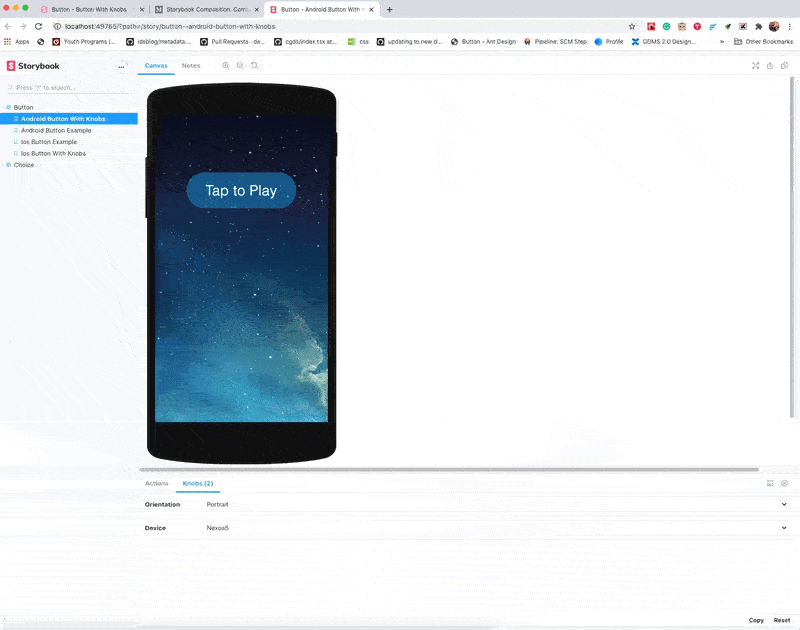Close the Android Button browser tab

click(371, 10)
